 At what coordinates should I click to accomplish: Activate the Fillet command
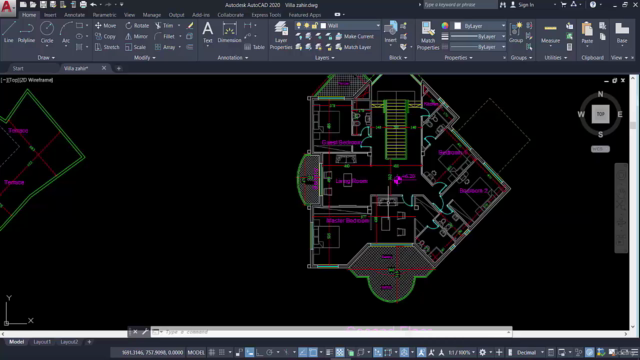(x=165, y=36)
